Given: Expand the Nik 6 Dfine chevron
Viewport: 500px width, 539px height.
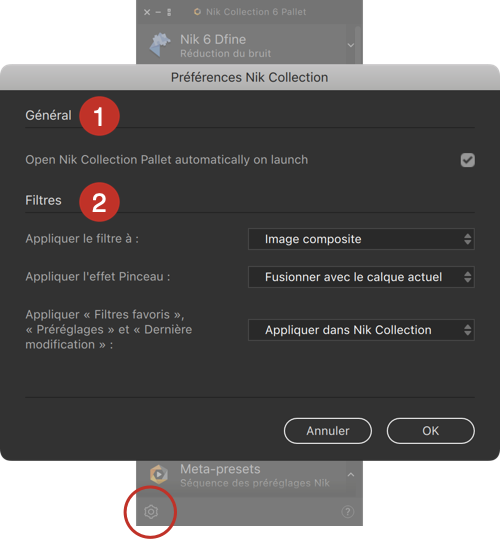Looking at the screenshot, I should 351,45.
